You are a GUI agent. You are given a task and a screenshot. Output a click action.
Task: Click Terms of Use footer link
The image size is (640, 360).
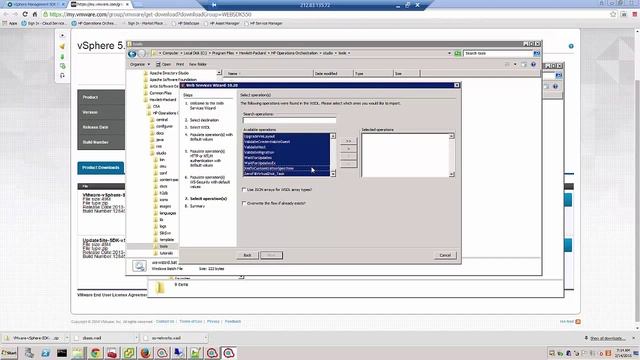coord(191,322)
